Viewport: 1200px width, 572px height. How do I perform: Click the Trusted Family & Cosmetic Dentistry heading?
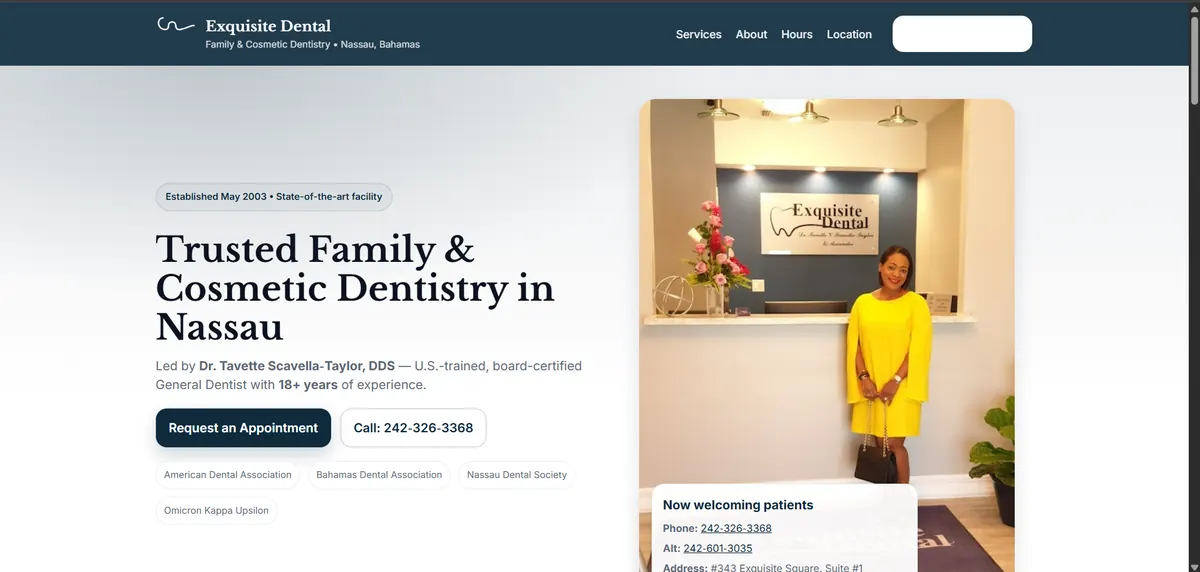(x=355, y=288)
